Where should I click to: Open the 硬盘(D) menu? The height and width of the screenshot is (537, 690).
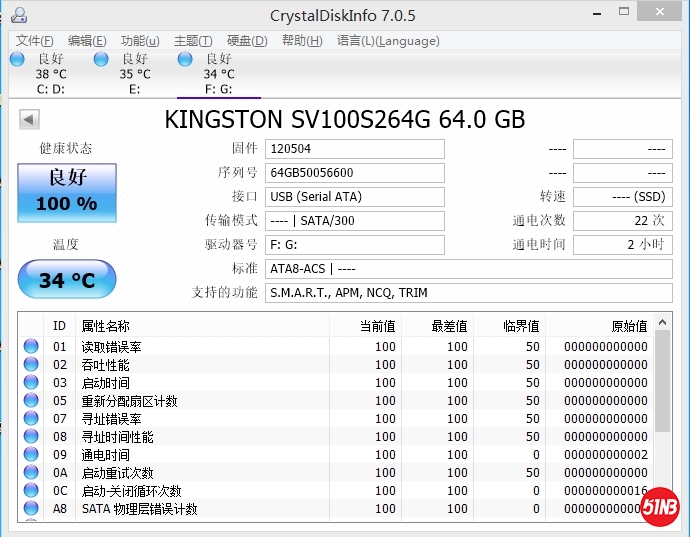pyautogui.click(x=247, y=41)
